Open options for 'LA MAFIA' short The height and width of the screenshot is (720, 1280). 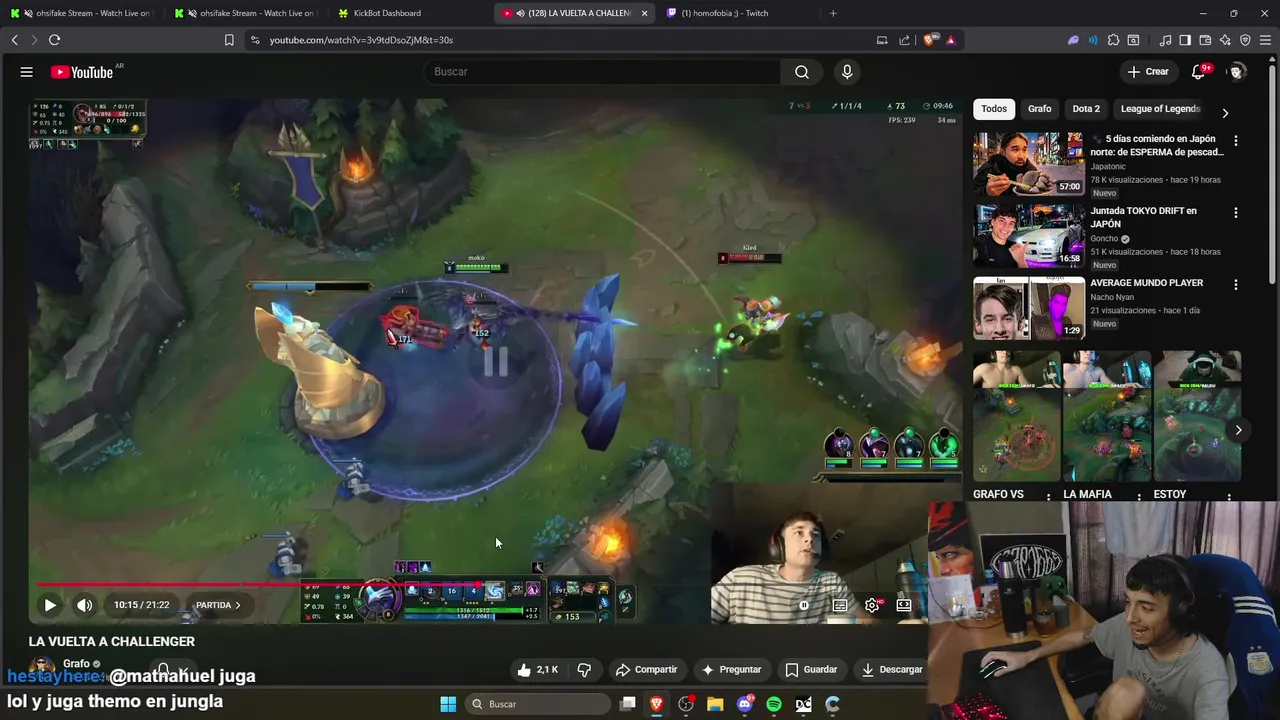click(1139, 497)
